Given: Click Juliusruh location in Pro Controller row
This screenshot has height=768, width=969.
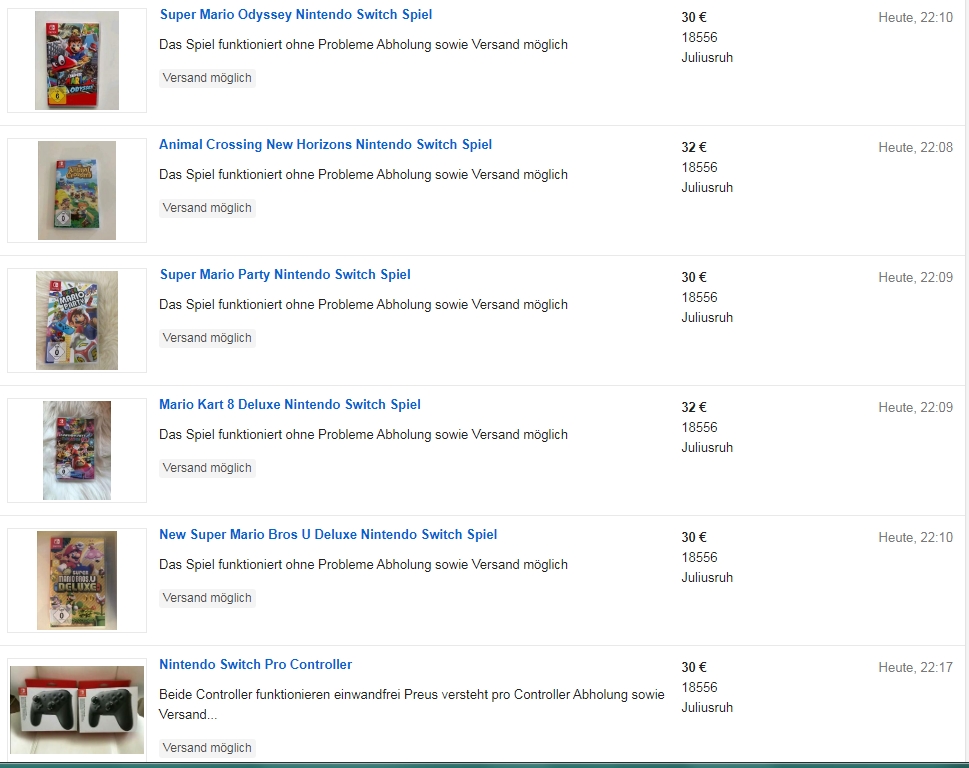Looking at the screenshot, I should (707, 707).
